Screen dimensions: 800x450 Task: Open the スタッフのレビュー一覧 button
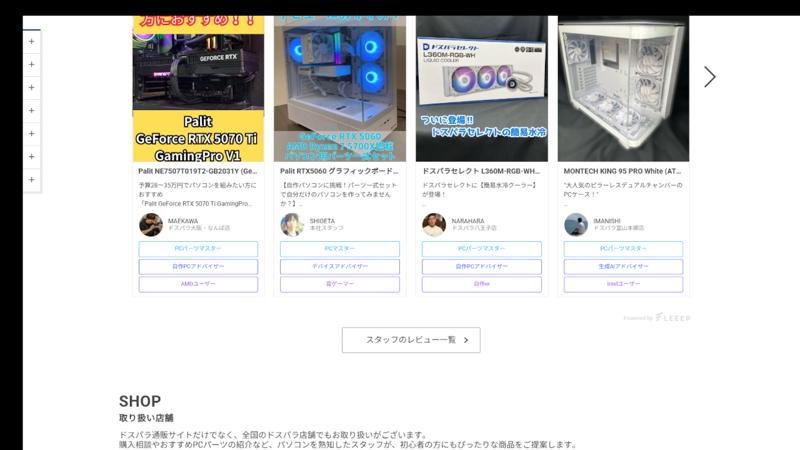pyautogui.click(x=411, y=340)
